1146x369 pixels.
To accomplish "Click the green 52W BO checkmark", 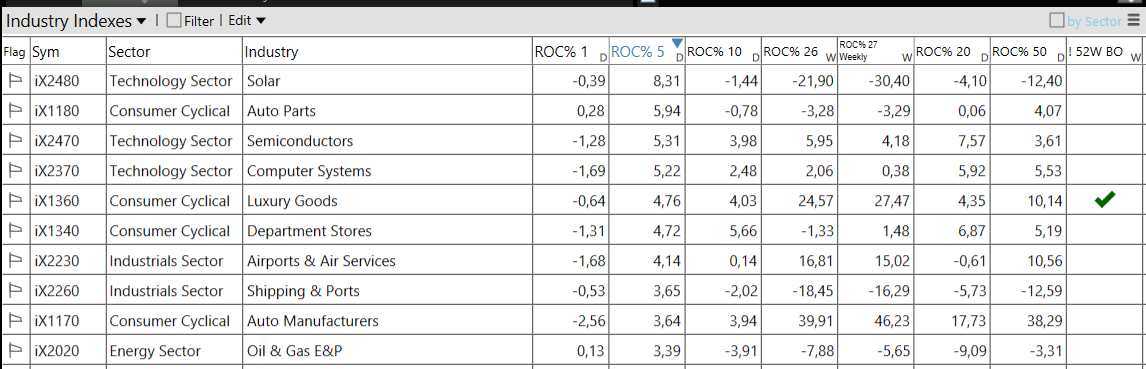I will click(x=1105, y=199).
